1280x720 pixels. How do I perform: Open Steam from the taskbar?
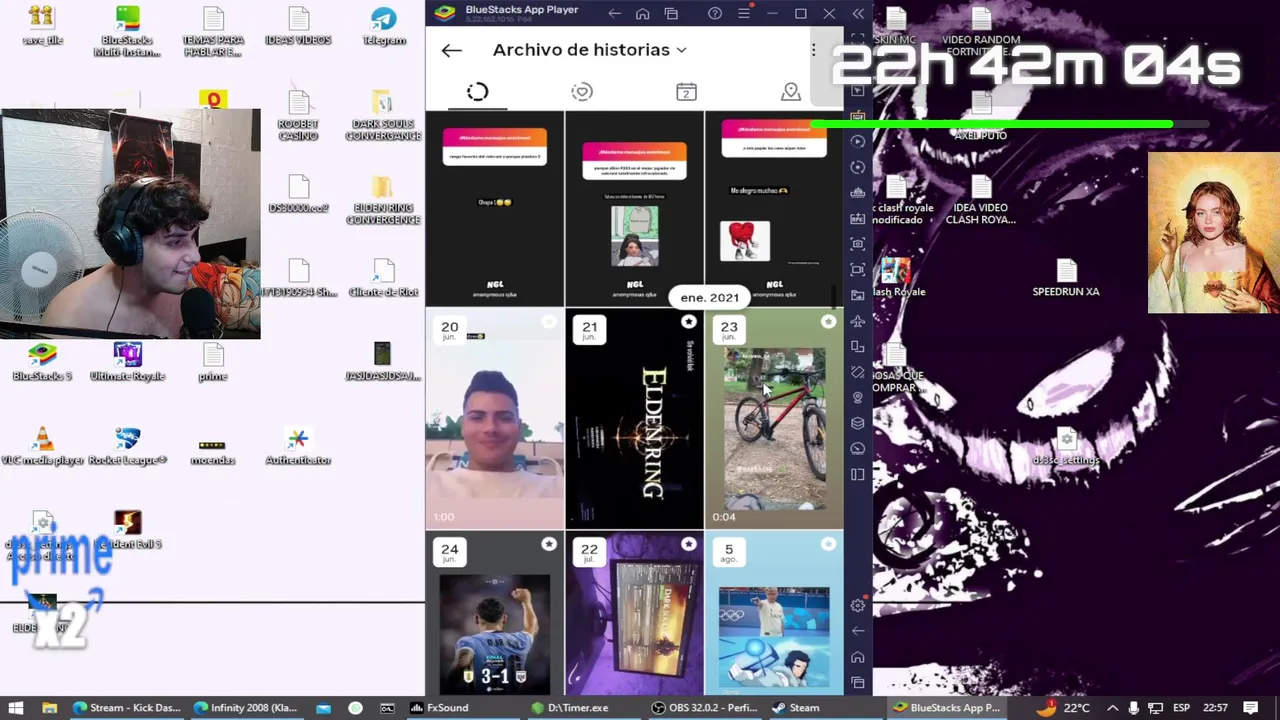(795, 708)
